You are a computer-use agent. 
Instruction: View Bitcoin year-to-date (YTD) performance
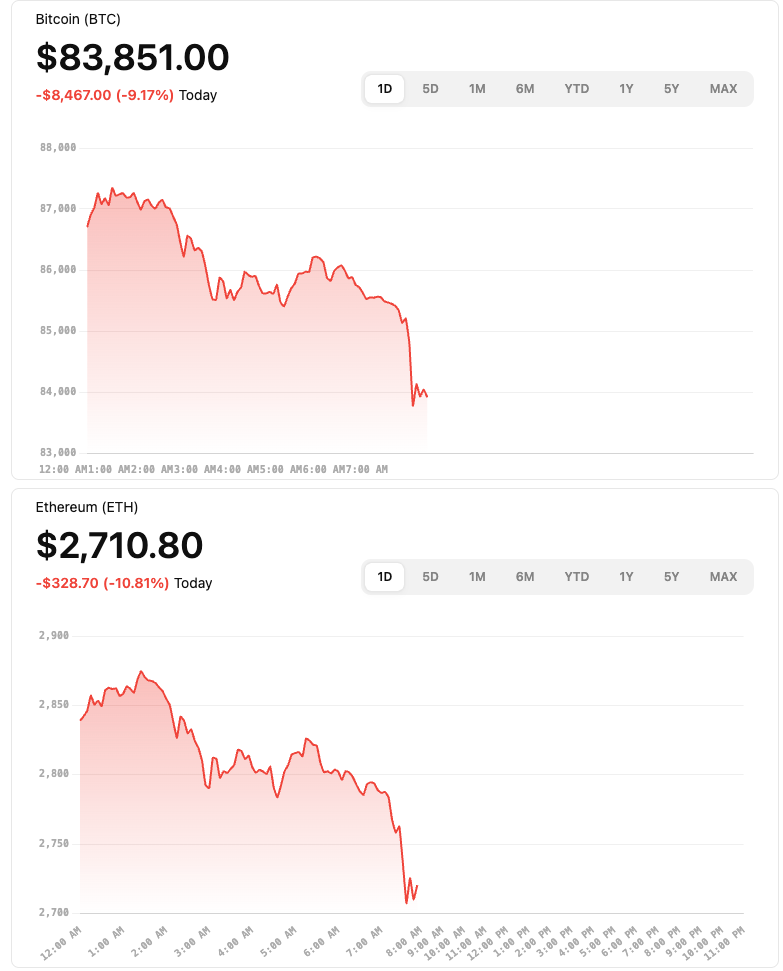577,89
